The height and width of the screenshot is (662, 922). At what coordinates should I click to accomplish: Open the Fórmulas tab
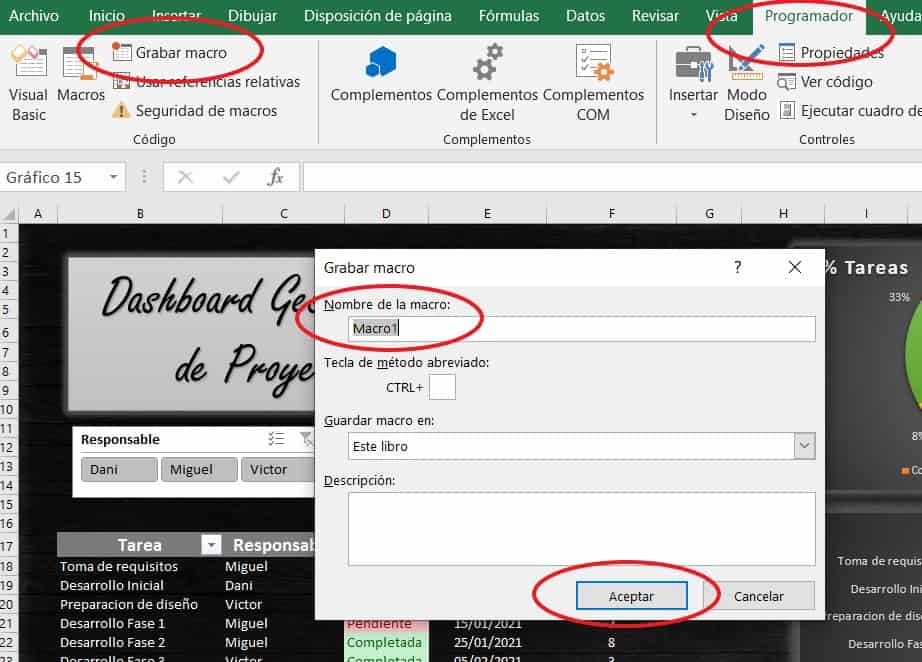(509, 16)
